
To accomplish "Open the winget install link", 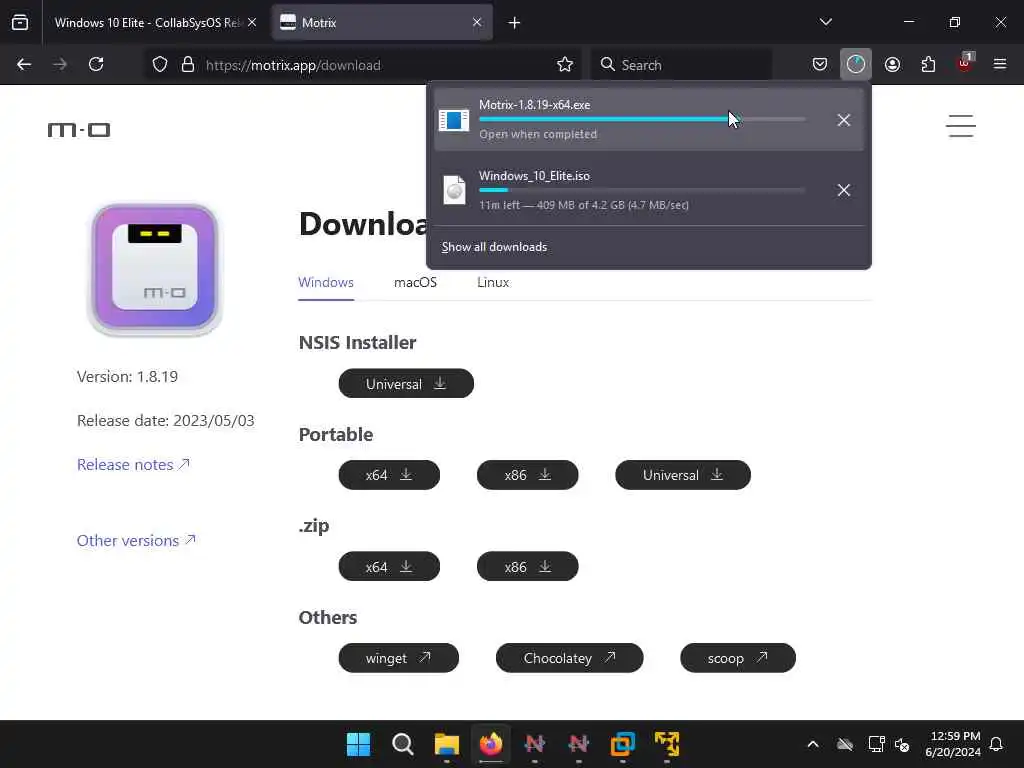I will coord(398,658).
